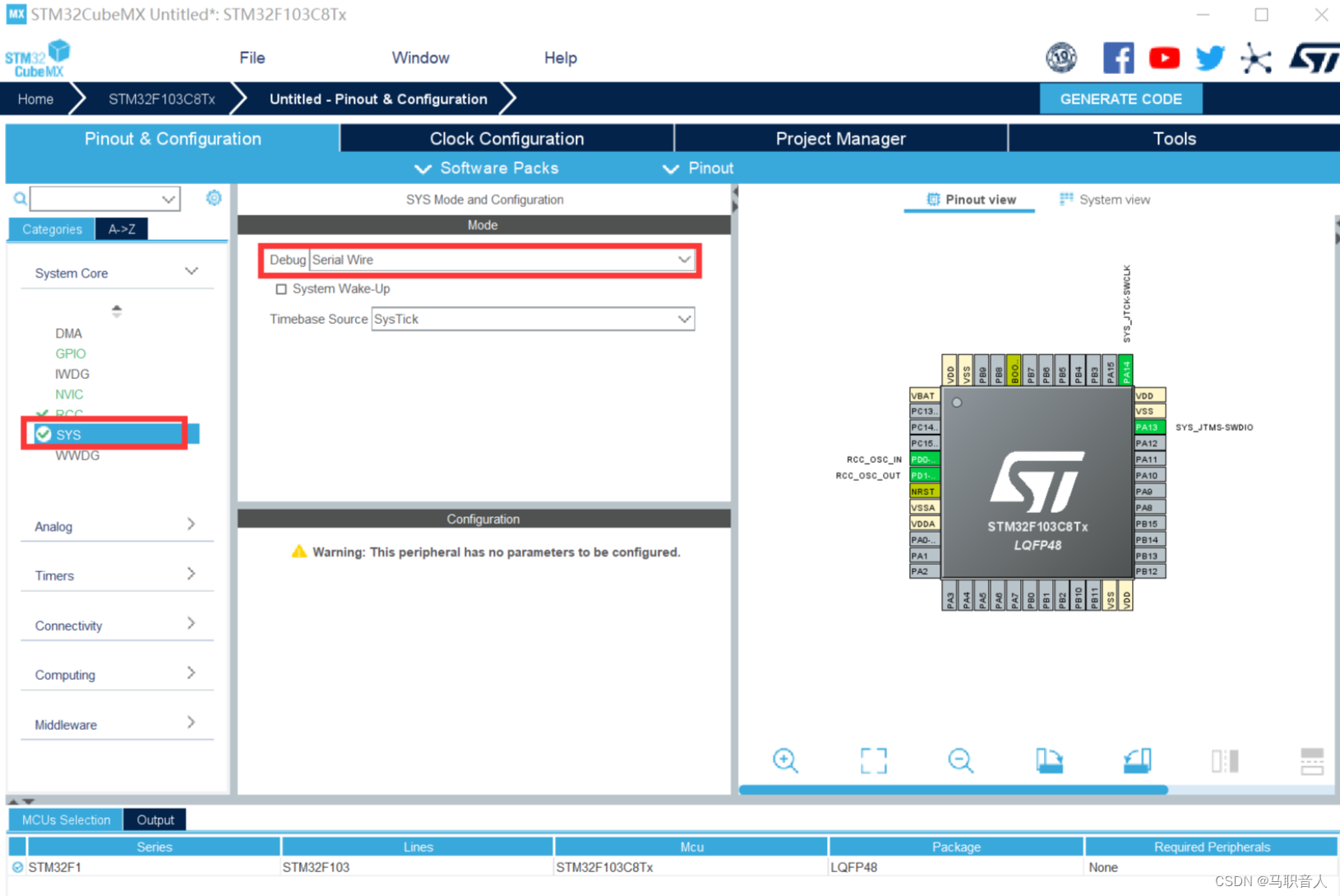Select the NRST pin on the chip
This screenshot has height=896, width=1340.
coord(925,492)
